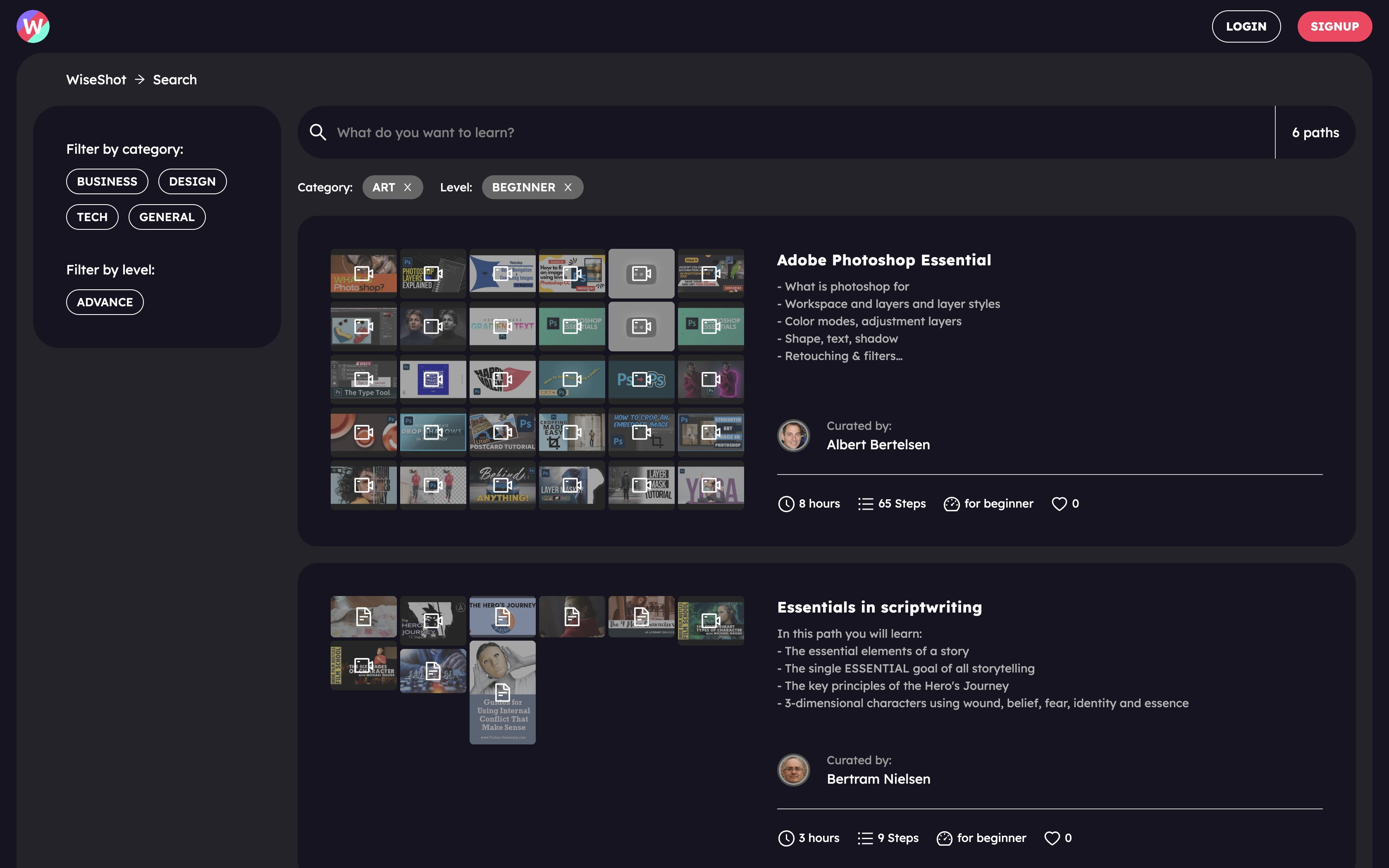Viewport: 1389px width, 868px height.
Task: Open Bertram Nielsen's avatar
Action: (x=793, y=770)
